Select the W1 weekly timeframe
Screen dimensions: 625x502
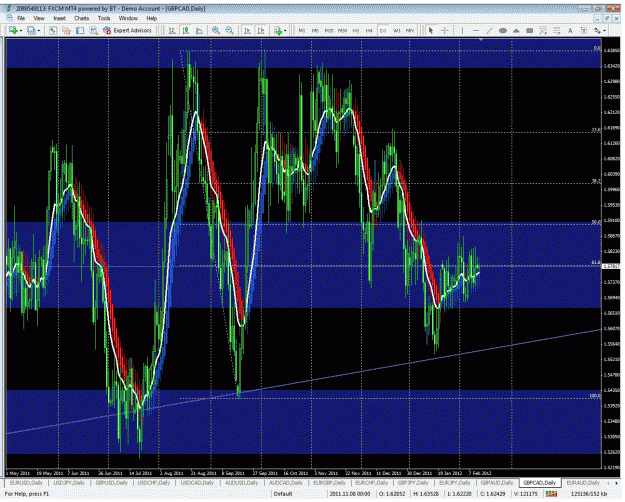(x=397, y=30)
